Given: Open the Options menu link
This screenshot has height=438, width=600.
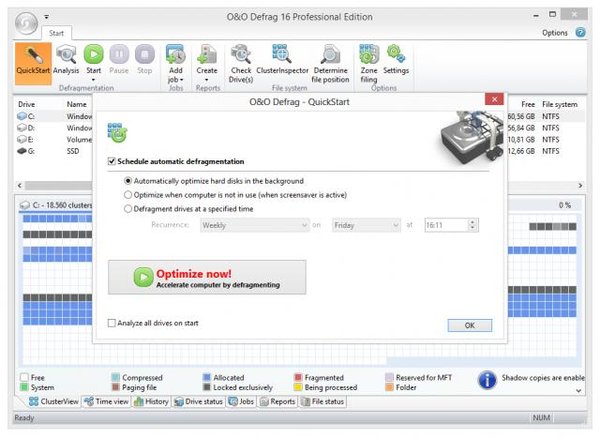Looking at the screenshot, I should tap(554, 33).
